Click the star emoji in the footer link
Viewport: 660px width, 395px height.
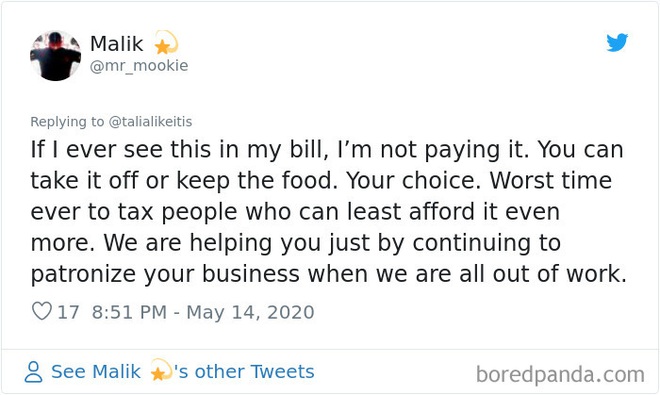(160, 370)
